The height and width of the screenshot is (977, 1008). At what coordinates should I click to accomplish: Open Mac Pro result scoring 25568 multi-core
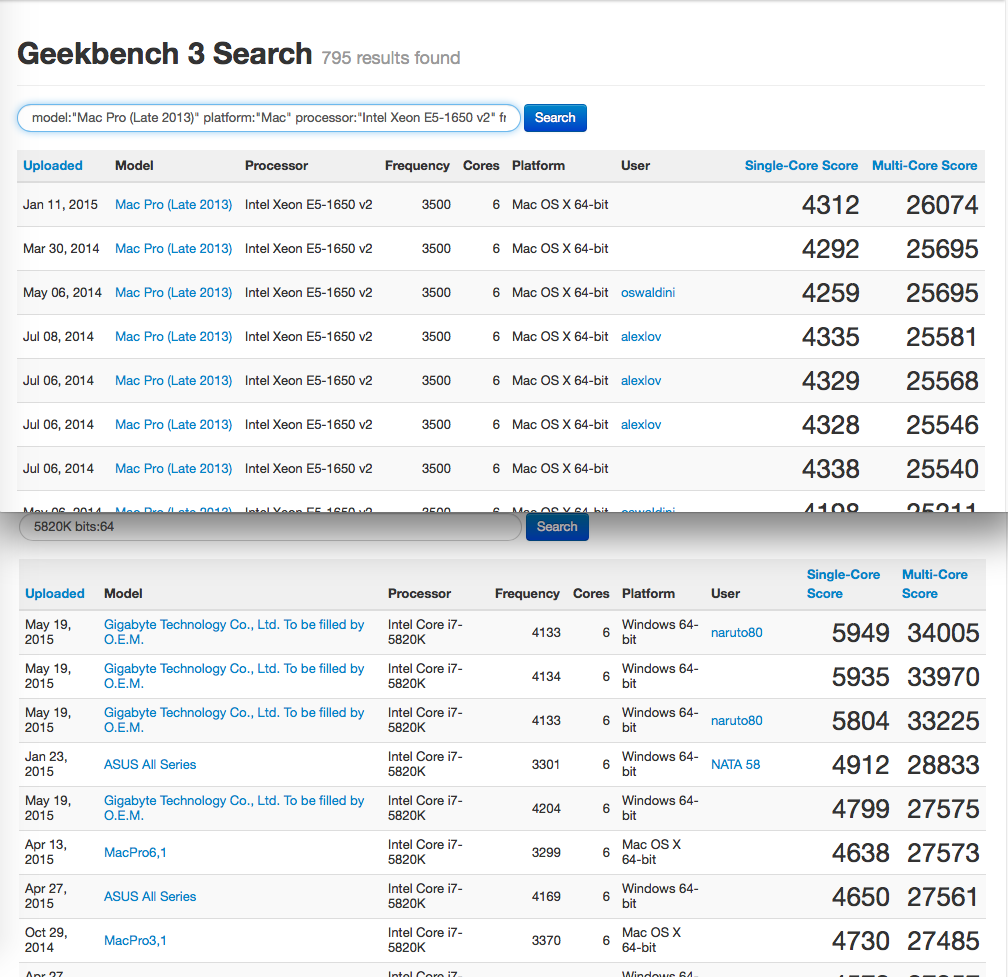click(174, 381)
